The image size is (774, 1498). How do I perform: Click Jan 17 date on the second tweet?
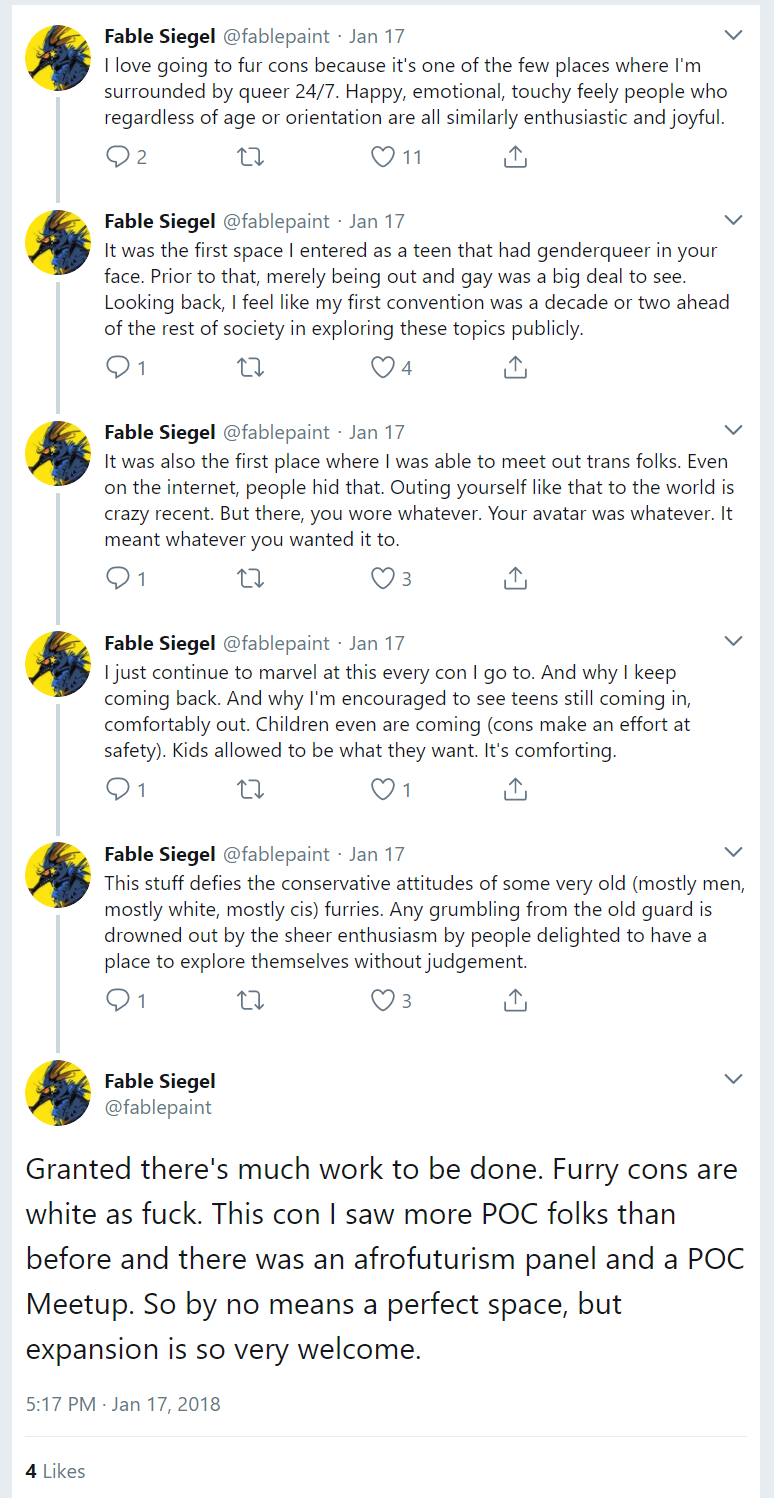[x=377, y=221]
